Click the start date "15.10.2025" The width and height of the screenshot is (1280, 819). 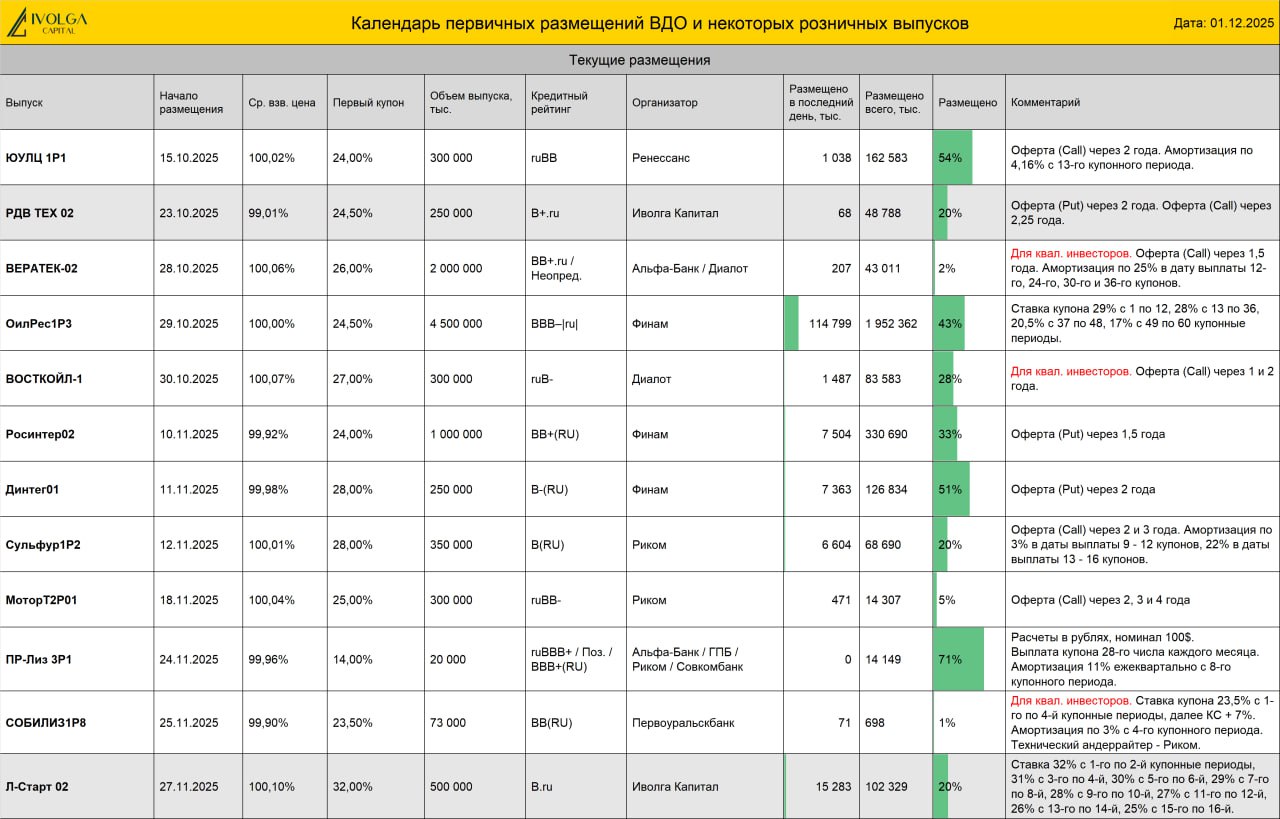click(x=188, y=158)
